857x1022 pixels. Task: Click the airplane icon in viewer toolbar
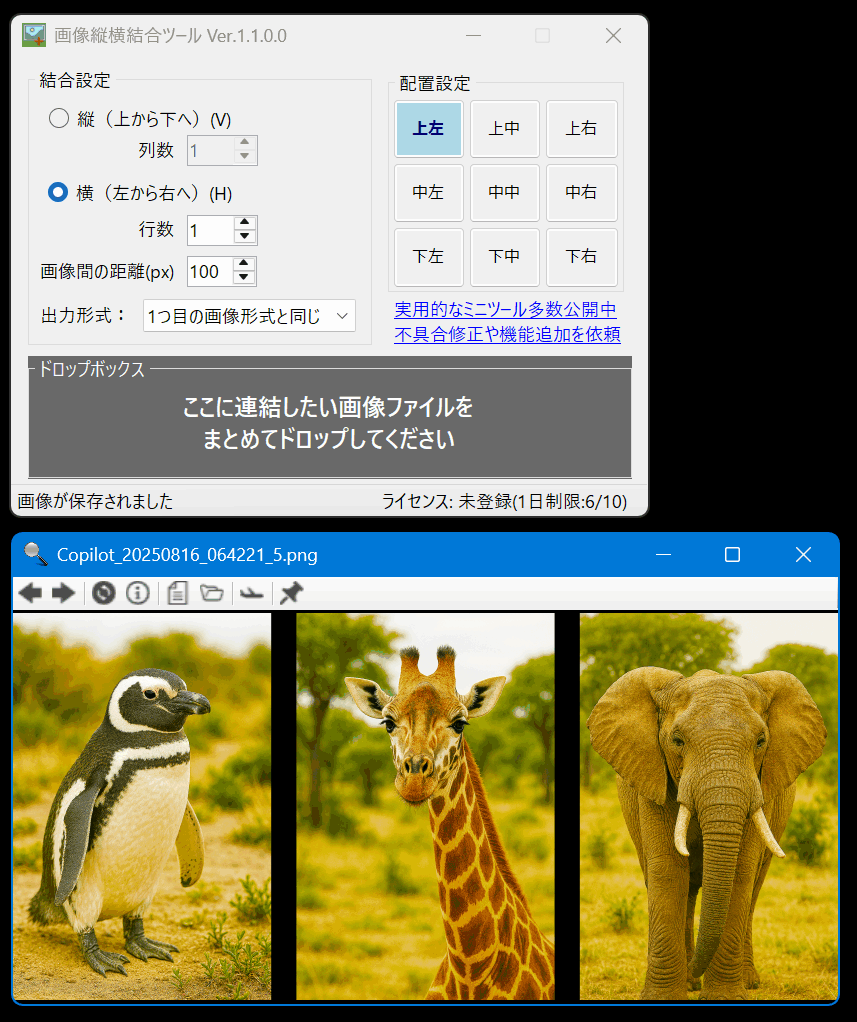(252, 594)
